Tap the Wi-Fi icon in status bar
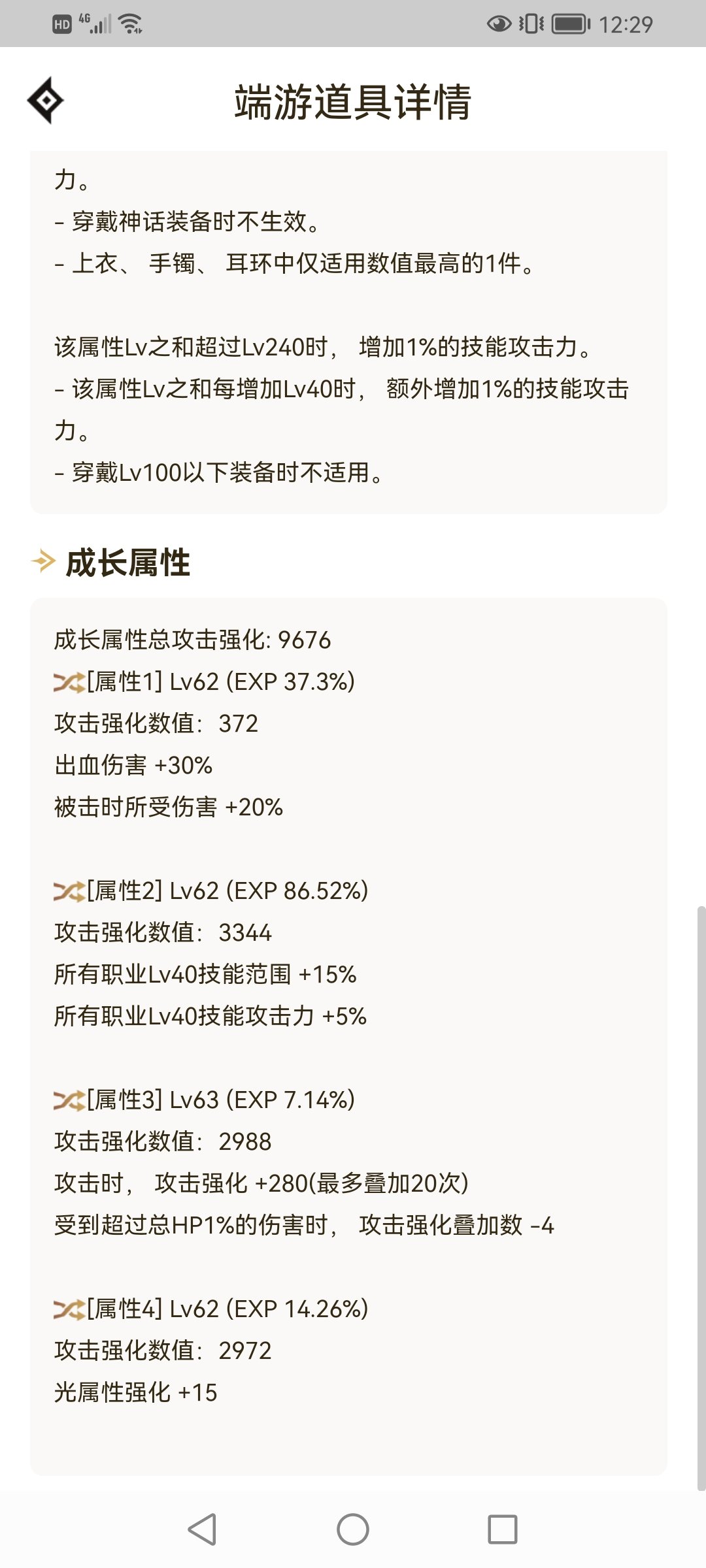 click(131, 24)
